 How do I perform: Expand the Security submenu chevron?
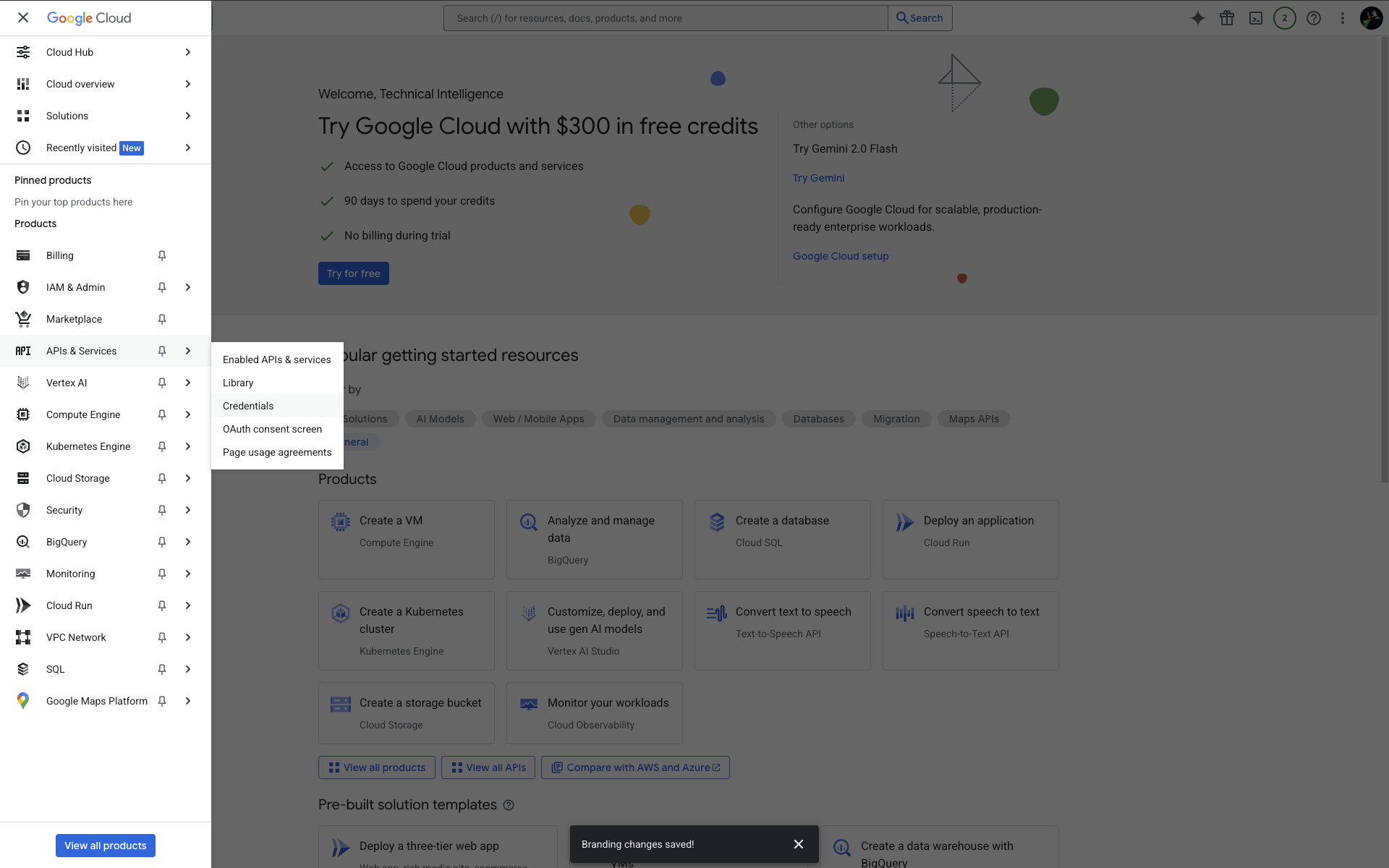pyautogui.click(x=188, y=510)
